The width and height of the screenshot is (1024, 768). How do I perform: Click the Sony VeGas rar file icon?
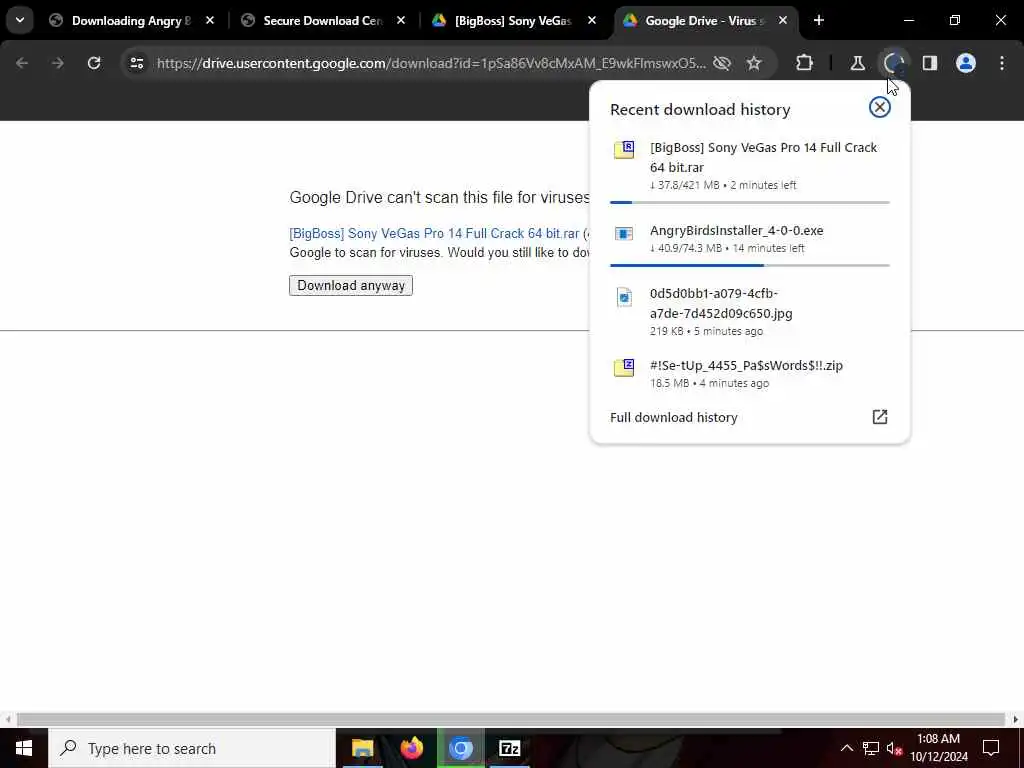tap(624, 150)
